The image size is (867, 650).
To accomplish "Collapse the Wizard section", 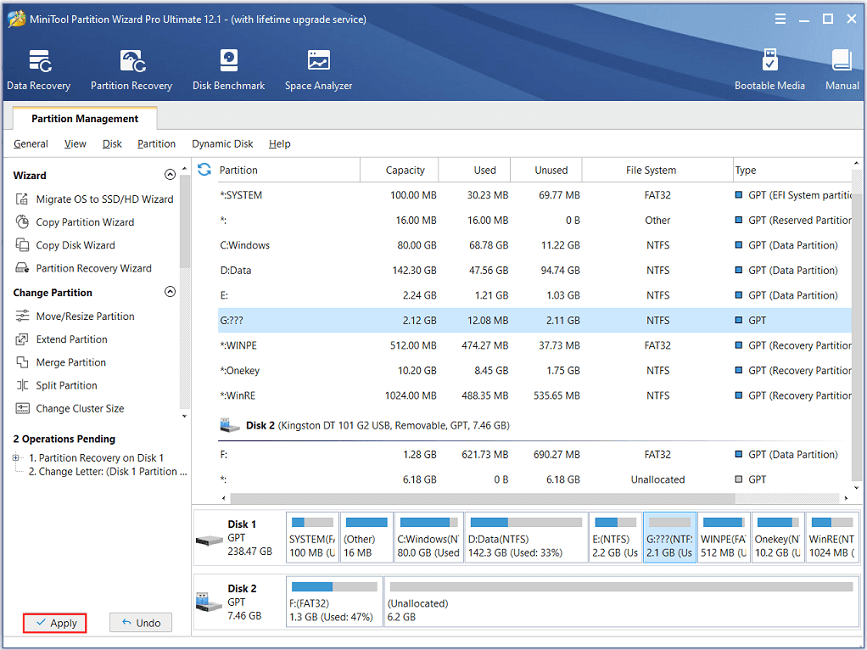I will [x=170, y=172].
